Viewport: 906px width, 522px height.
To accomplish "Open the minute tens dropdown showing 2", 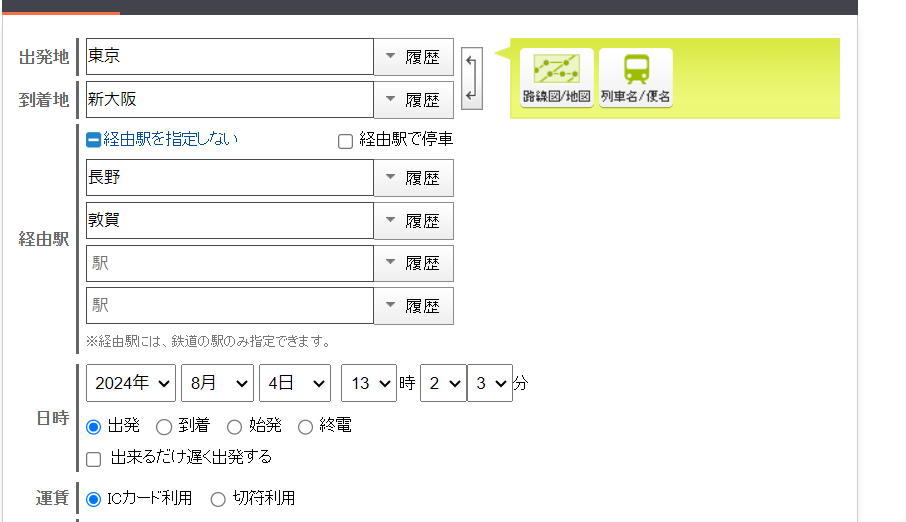I will pyautogui.click(x=443, y=383).
